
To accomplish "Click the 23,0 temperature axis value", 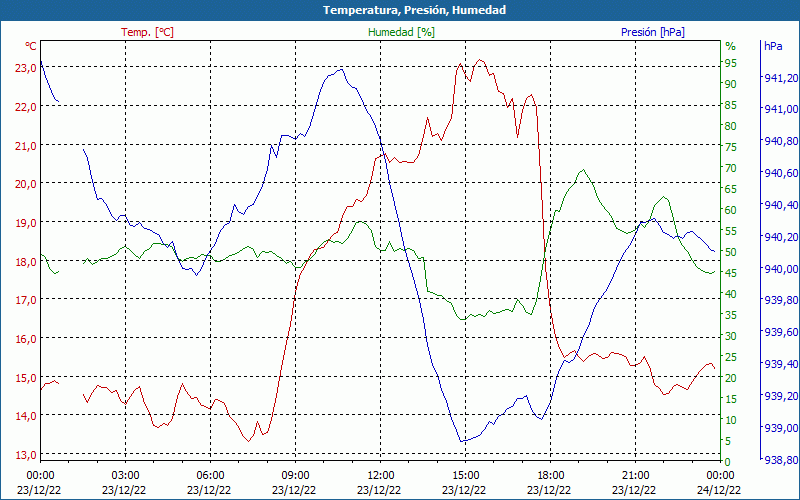I will pos(26,67).
